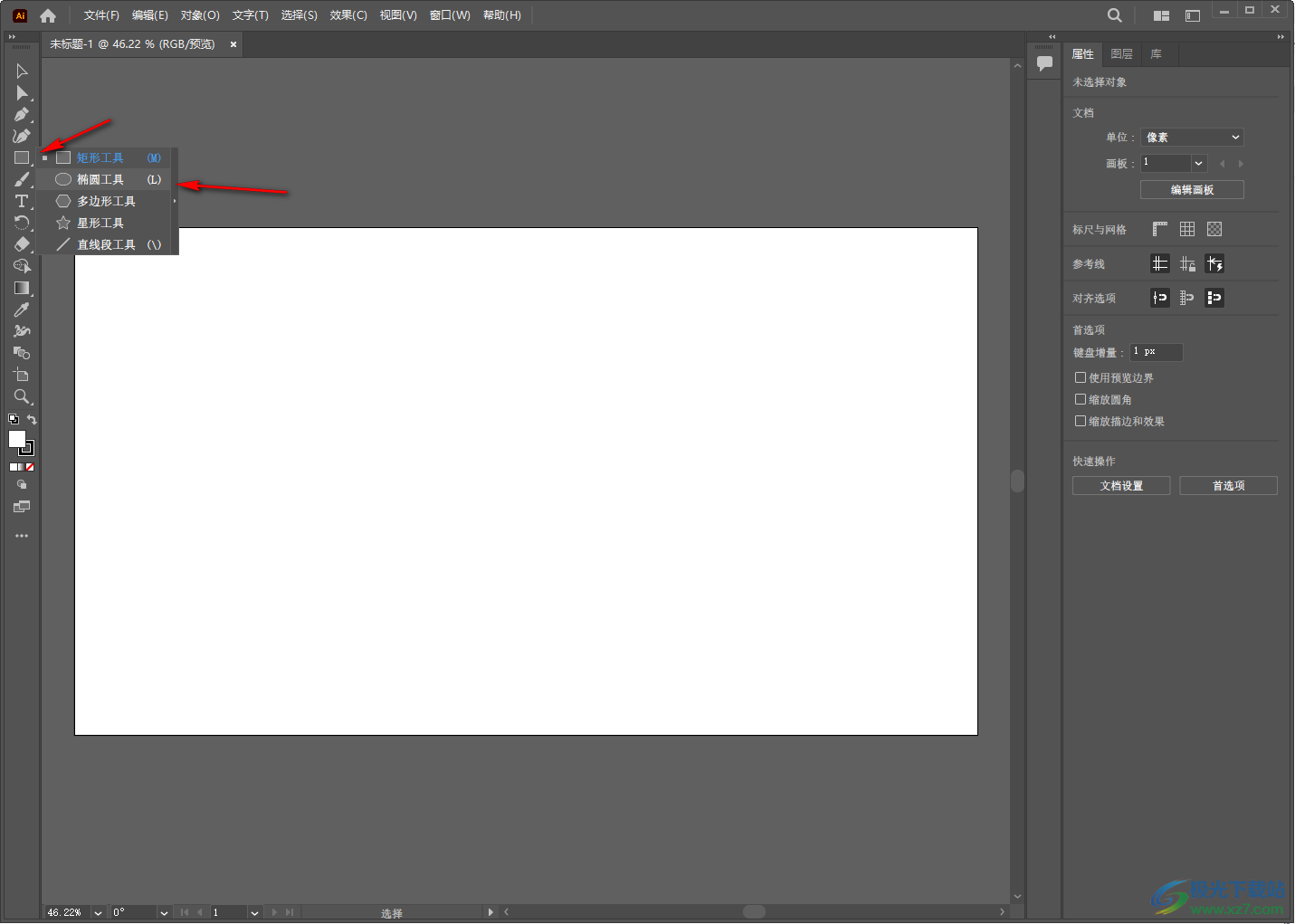Reset to default fill and stroke
The height and width of the screenshot is (924, 1295).
[x=13, y=419]
